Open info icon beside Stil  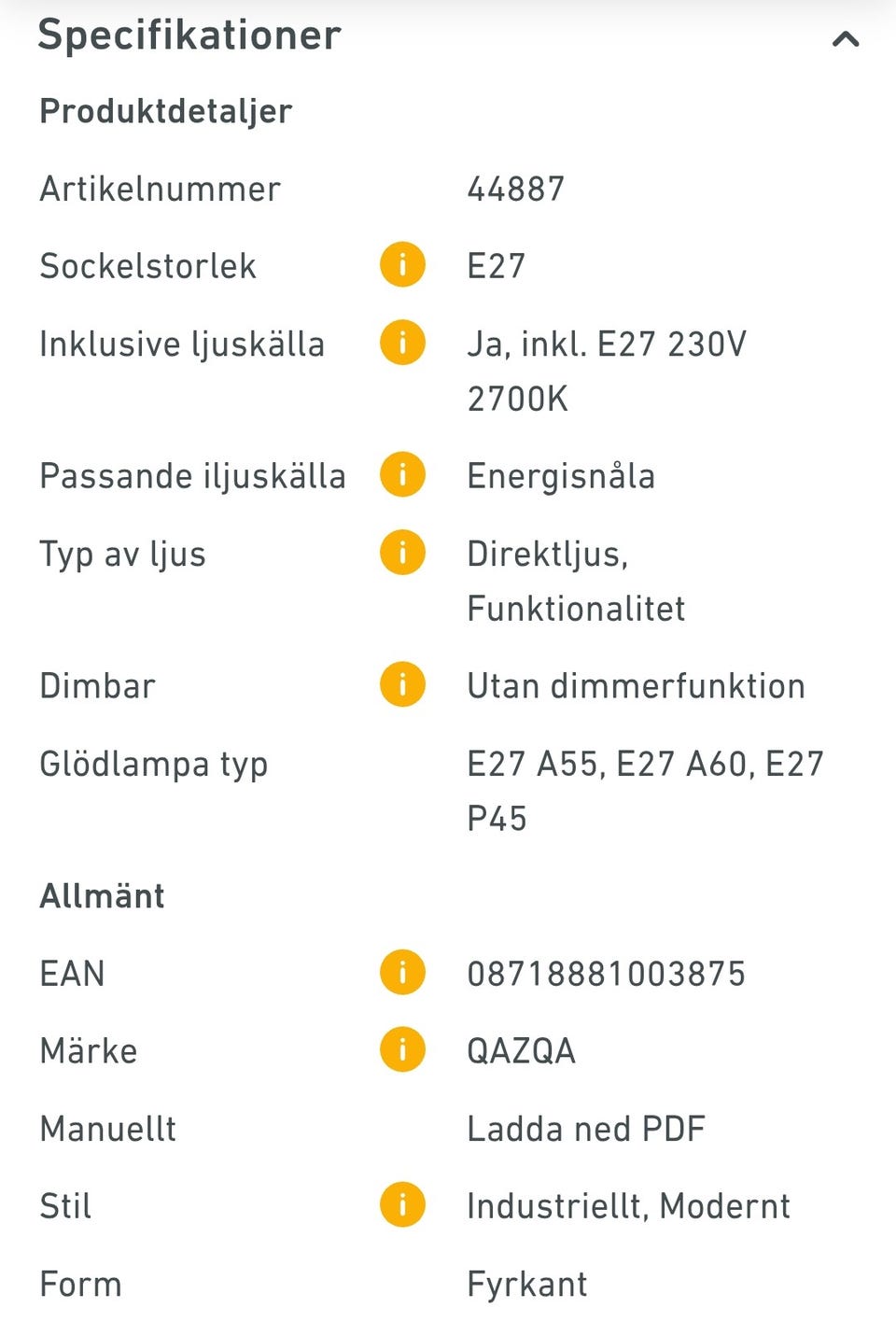click(x=402, y=1205)
